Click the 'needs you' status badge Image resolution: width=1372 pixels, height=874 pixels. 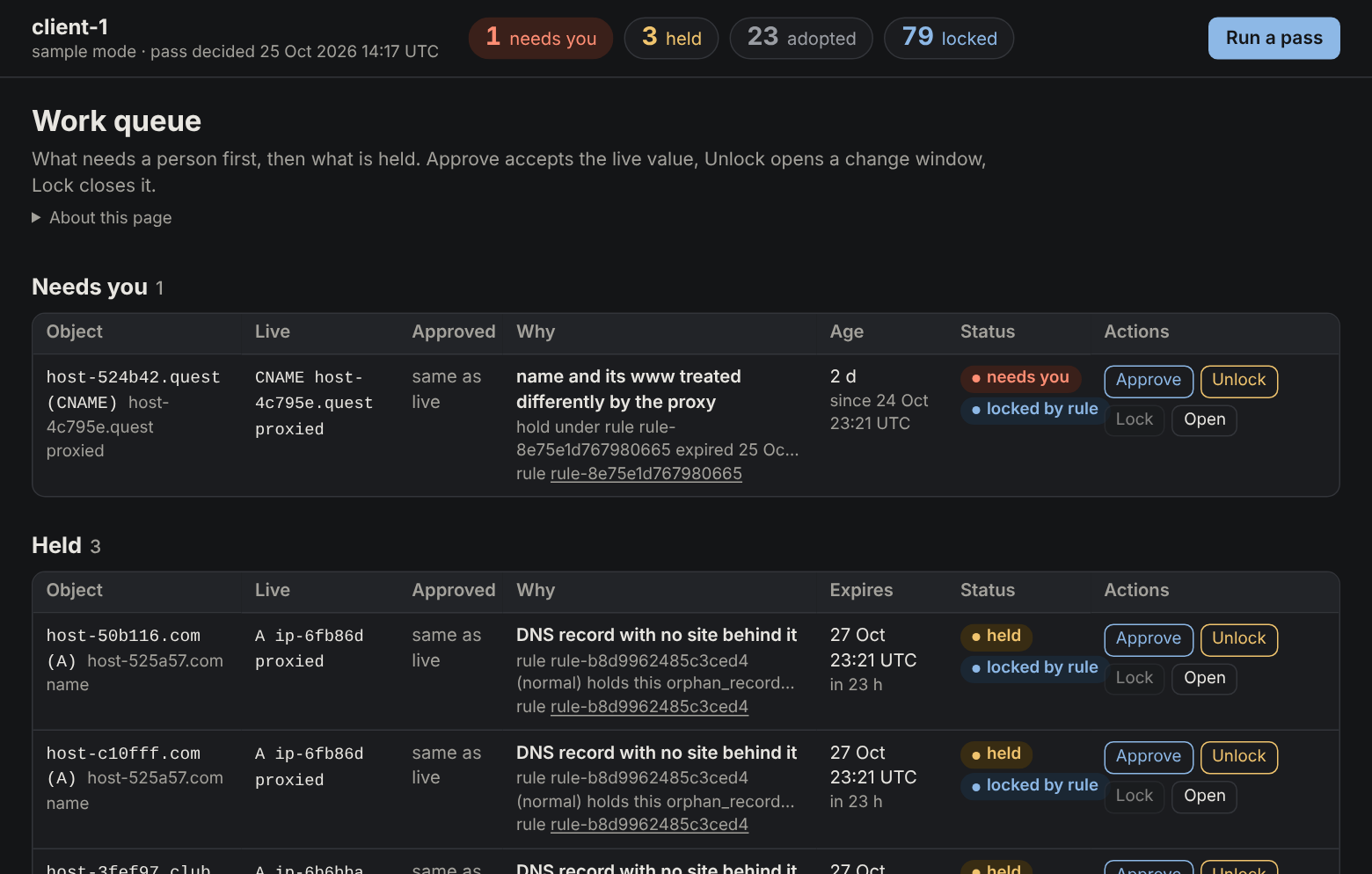(x=1020, y=378)
